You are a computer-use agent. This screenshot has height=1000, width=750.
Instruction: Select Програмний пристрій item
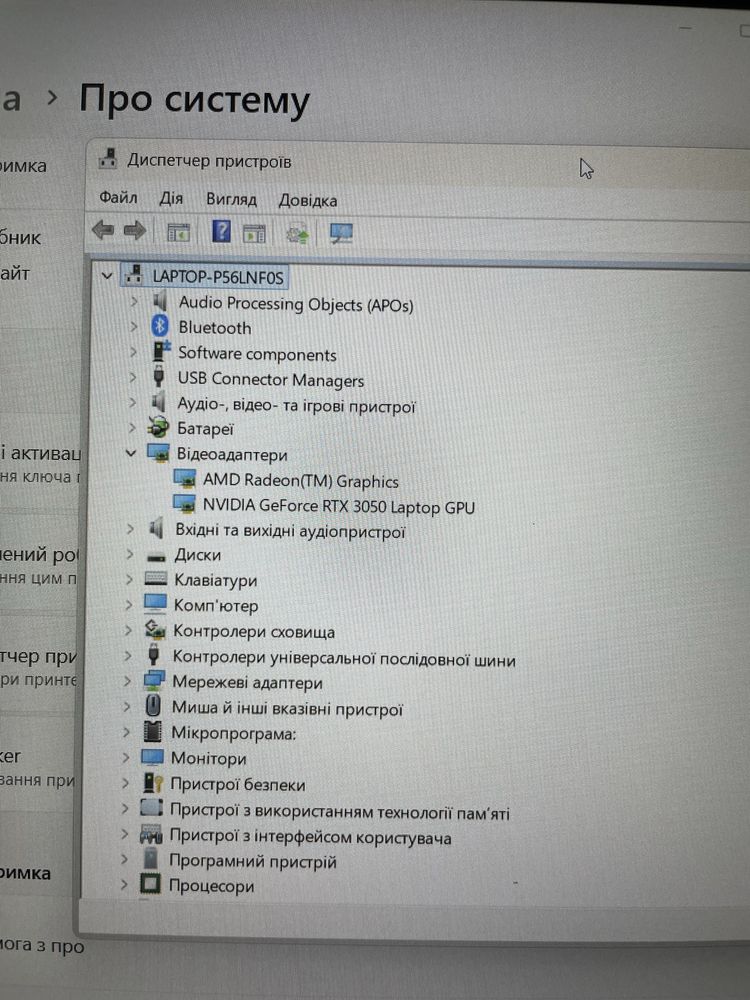[x=253, y=862]
